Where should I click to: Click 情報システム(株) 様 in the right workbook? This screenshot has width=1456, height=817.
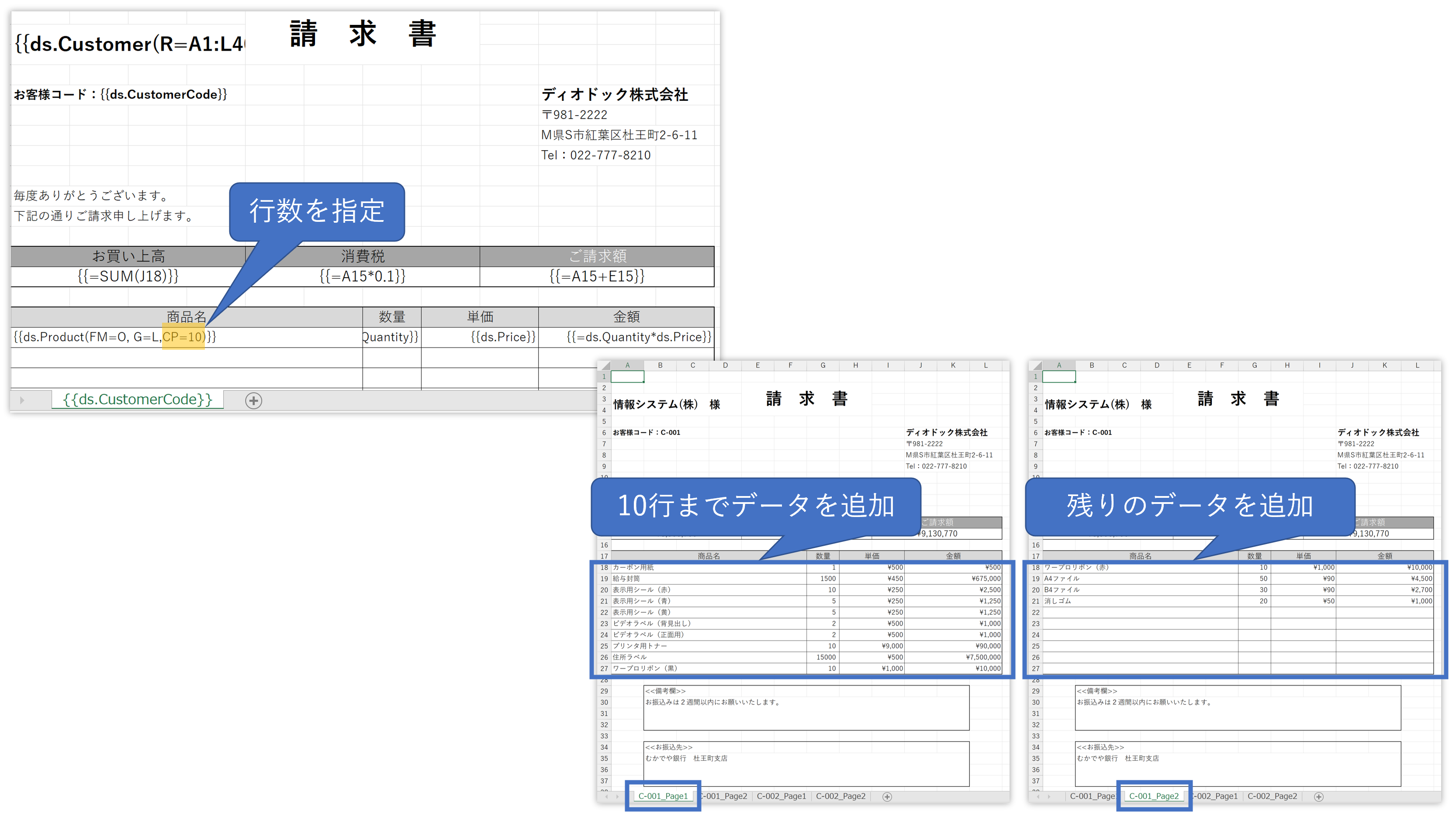[x=1098, y=404]
